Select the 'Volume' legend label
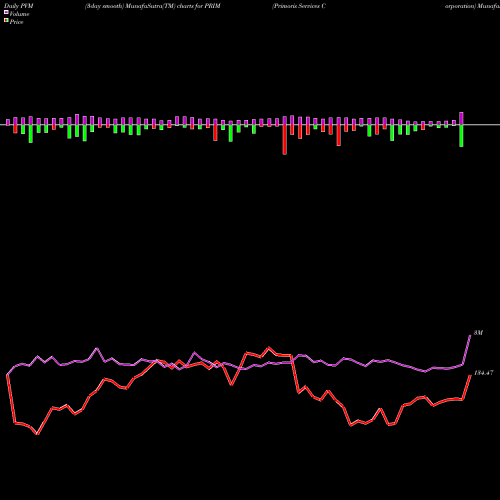 click(x=19, y=14)
